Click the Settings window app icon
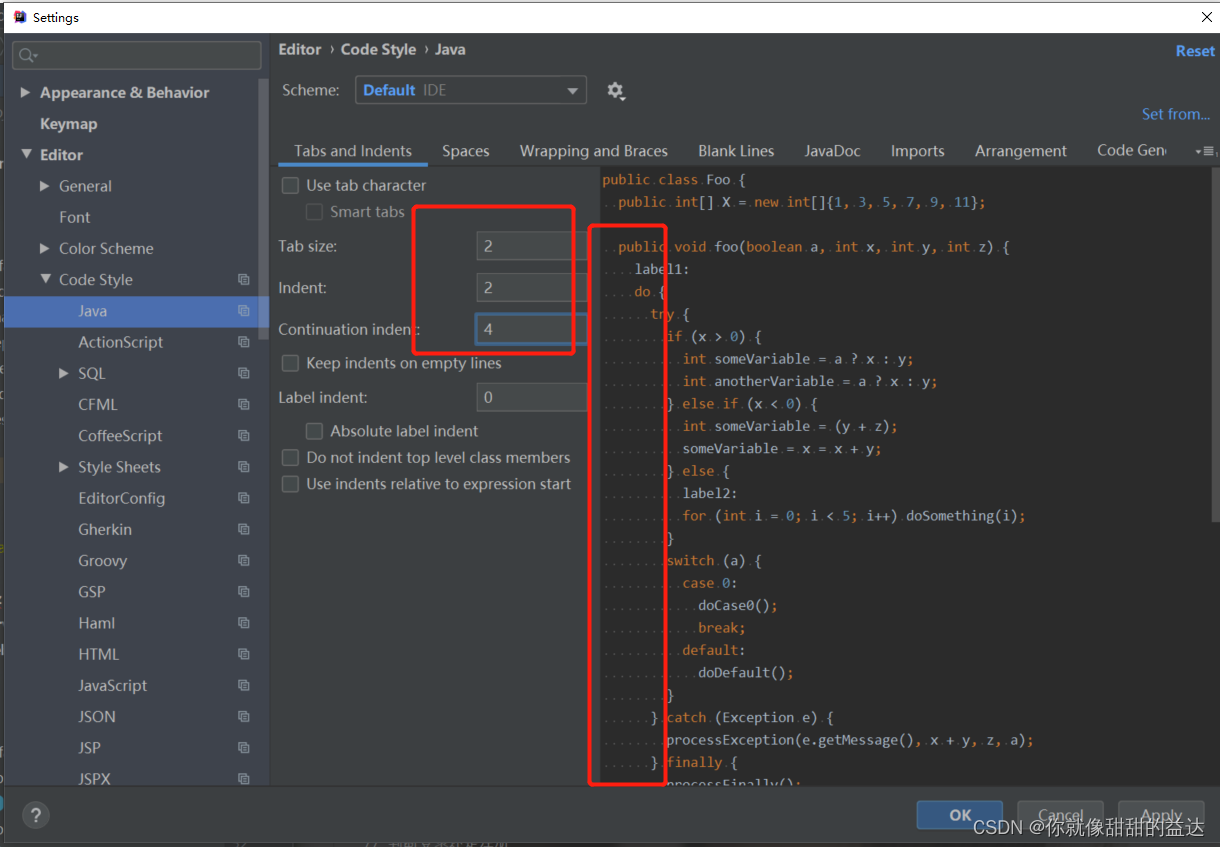1220x847 pixels. click(18, 17)
